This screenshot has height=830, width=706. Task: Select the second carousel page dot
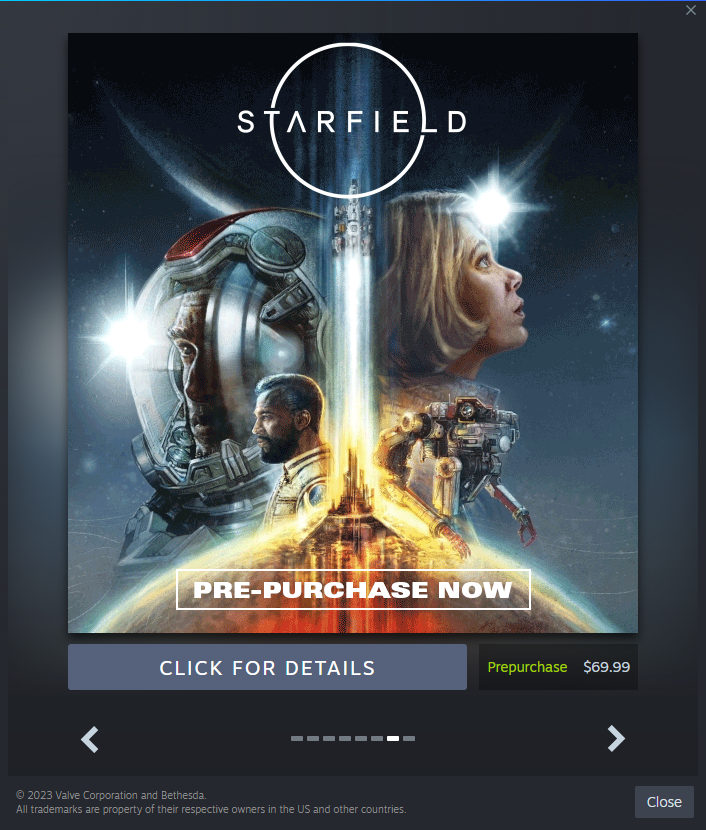point(313,738)
